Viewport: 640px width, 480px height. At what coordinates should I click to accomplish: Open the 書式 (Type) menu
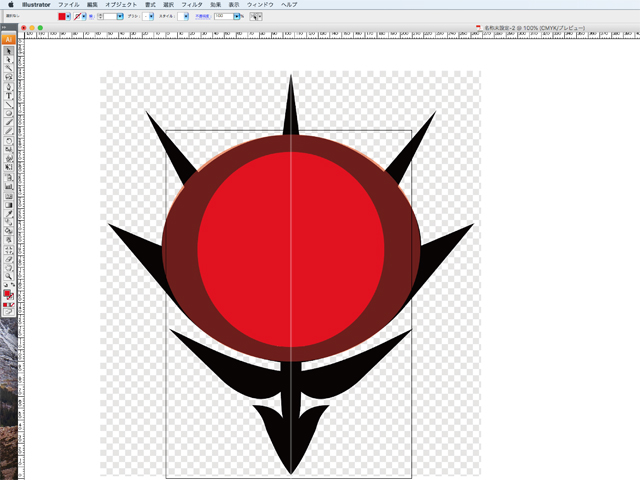tap(150, 4)
